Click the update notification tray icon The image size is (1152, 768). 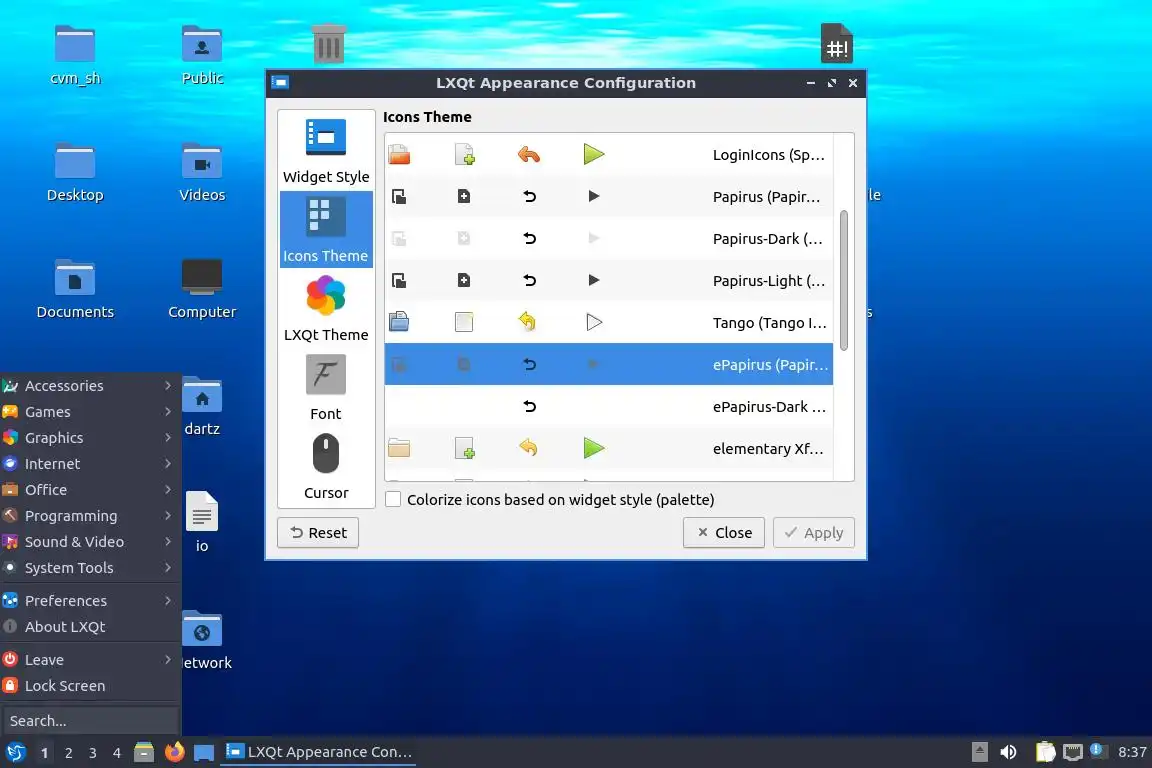pos(1098,750)
